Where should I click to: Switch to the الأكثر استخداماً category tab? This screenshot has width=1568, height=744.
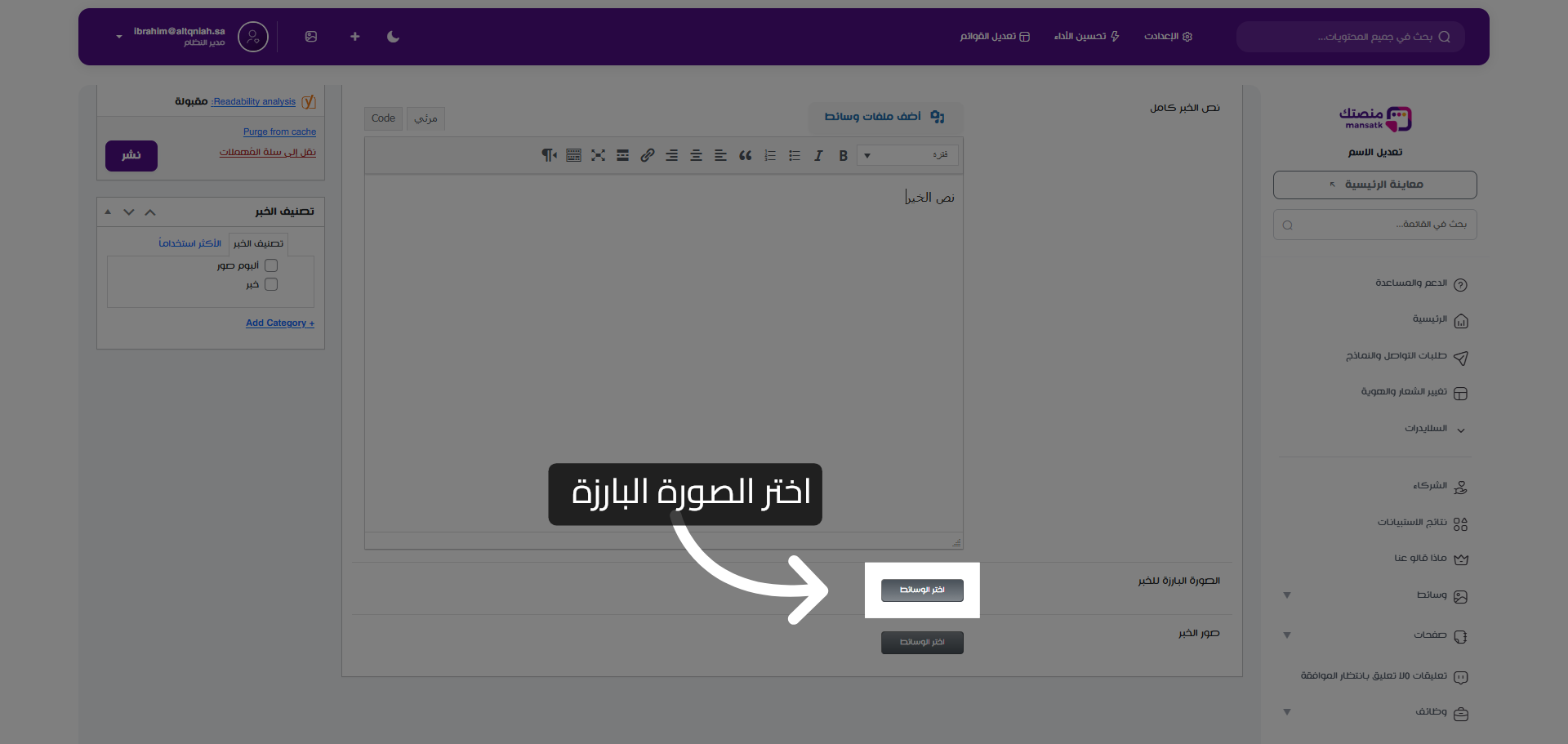[189, 243]
